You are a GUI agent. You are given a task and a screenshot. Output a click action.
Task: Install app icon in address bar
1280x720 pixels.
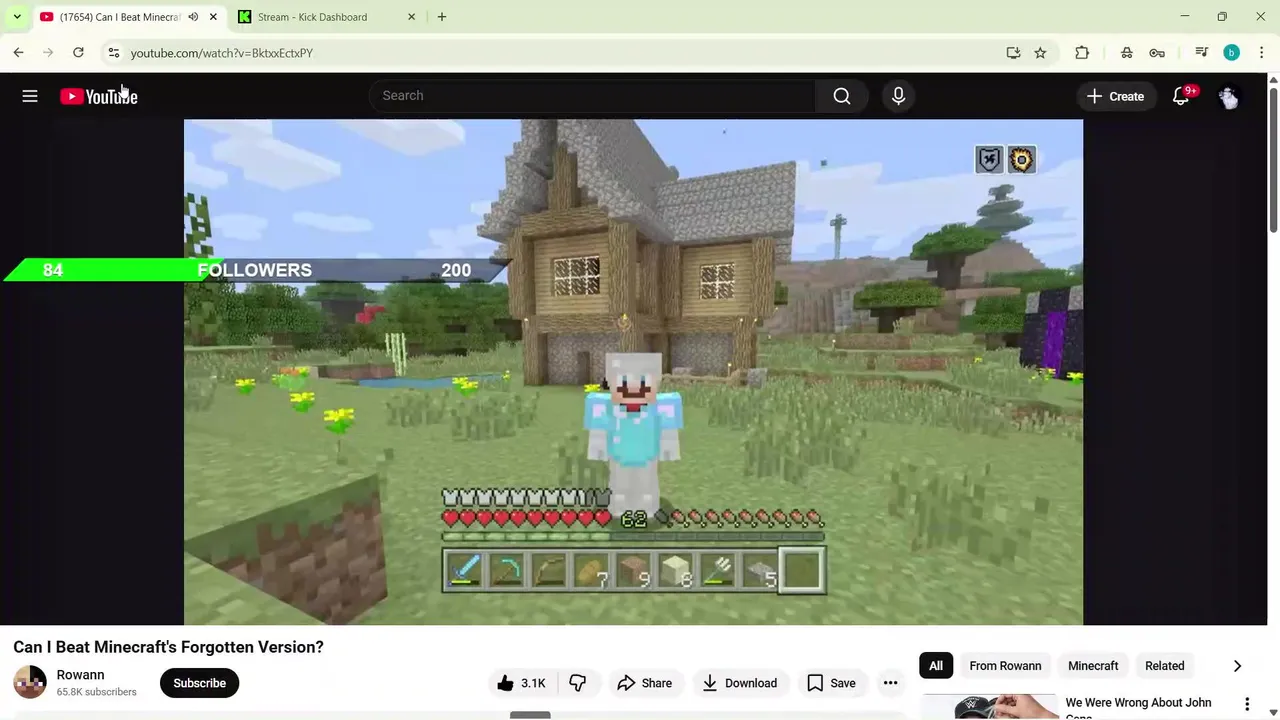[x=1013, y=53]
